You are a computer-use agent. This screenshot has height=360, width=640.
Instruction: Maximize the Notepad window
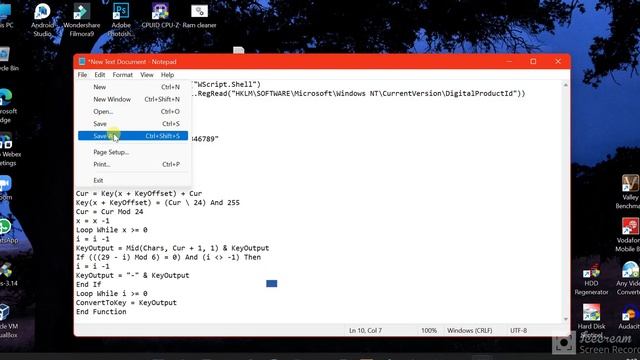(533, 61)
